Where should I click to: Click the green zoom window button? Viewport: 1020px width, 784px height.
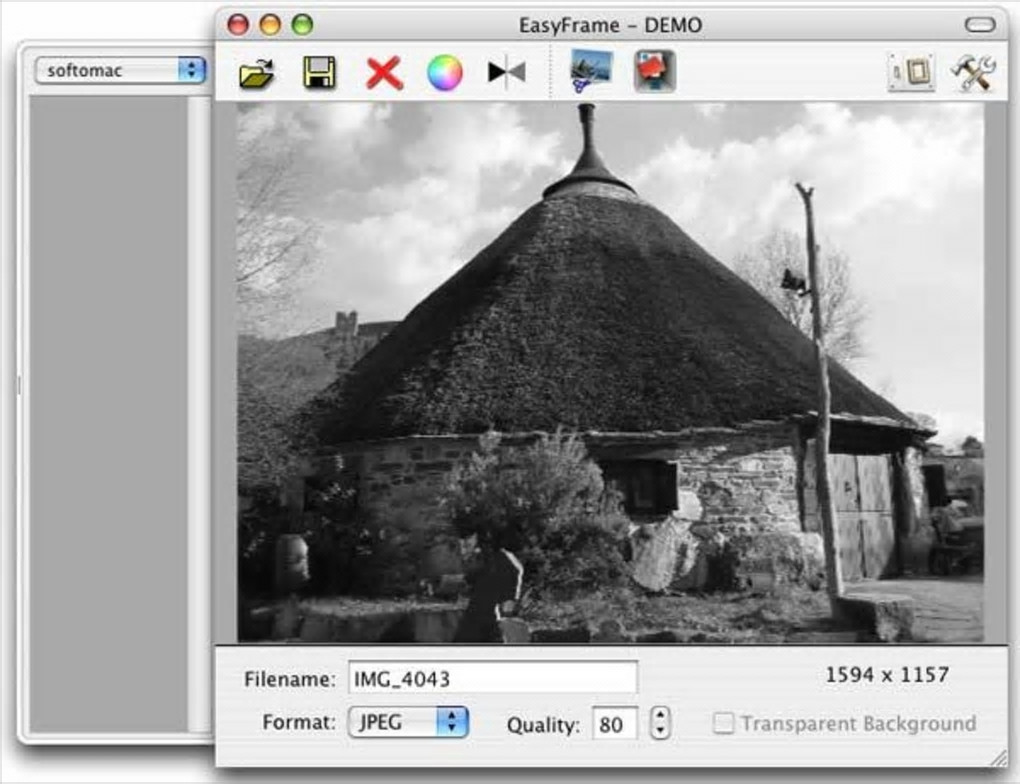pyautogui.click(x=302, y=25)
